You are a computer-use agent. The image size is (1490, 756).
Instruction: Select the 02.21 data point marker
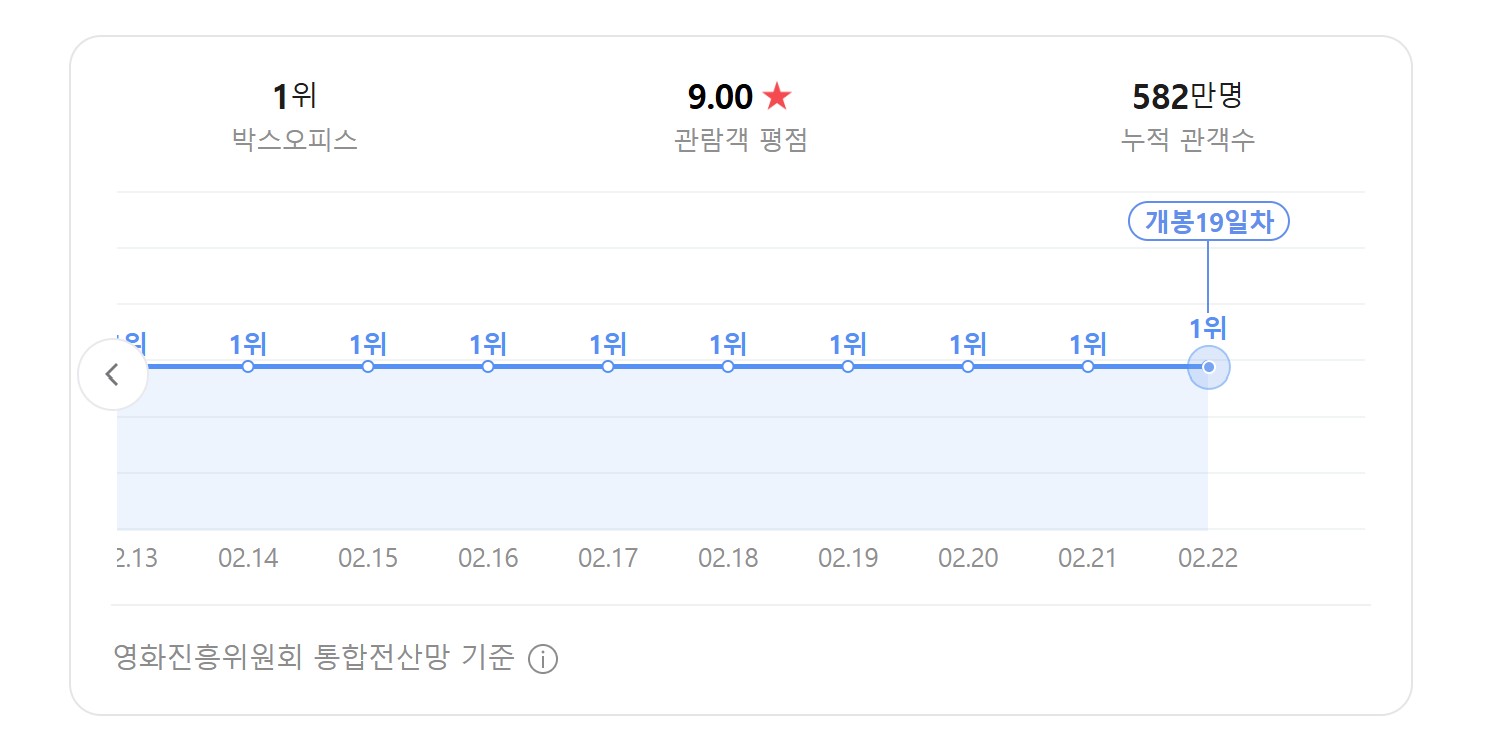[1088, 367]
